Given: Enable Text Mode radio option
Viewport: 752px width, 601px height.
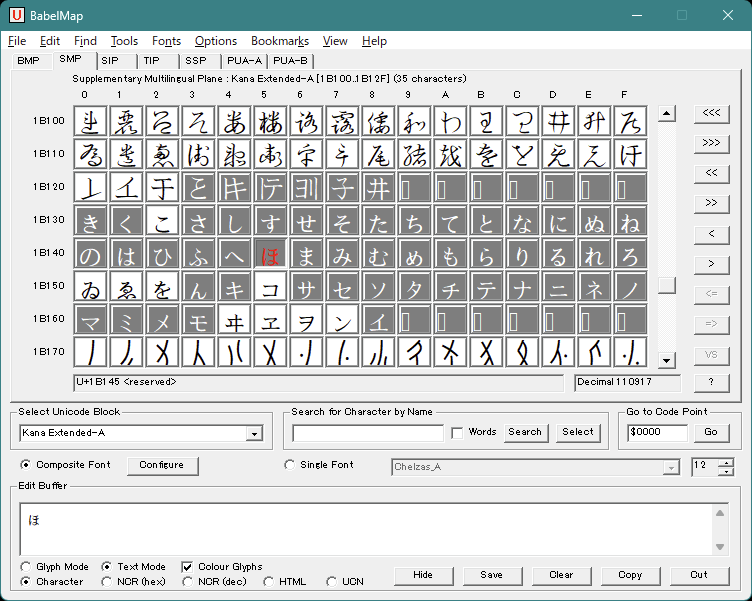Looking at the screenshot, I should pos(106,567).
